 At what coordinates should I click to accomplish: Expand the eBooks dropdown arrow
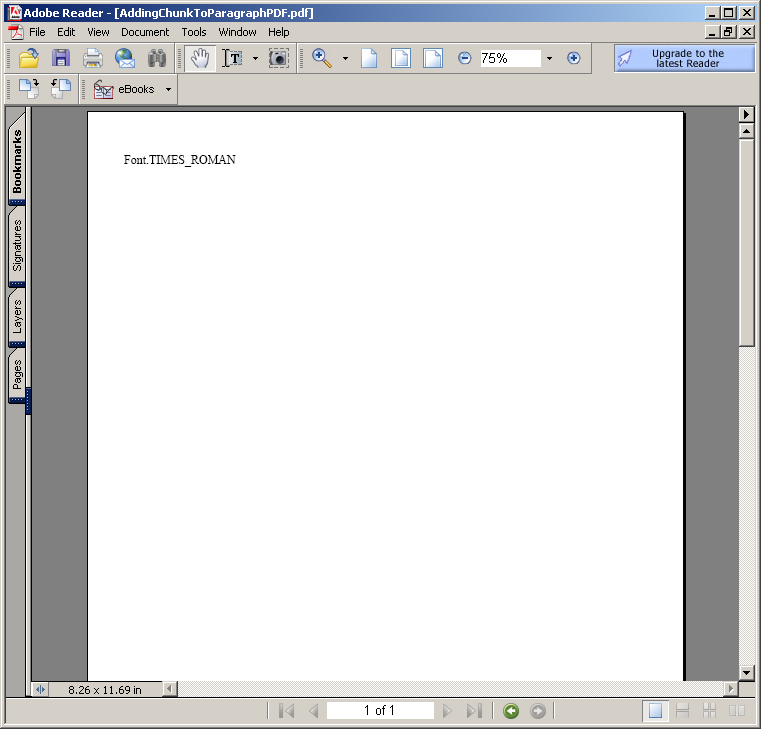coord(168,89)
